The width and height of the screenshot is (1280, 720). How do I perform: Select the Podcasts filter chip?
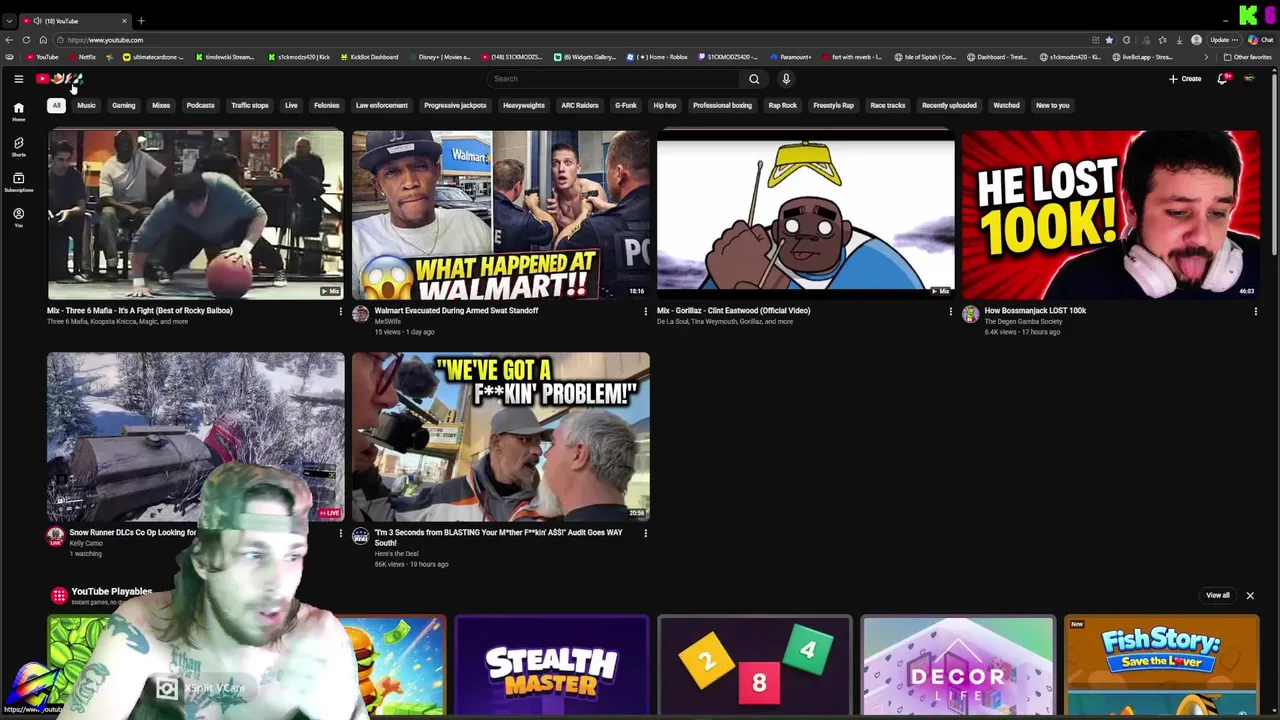coord(200,105)
